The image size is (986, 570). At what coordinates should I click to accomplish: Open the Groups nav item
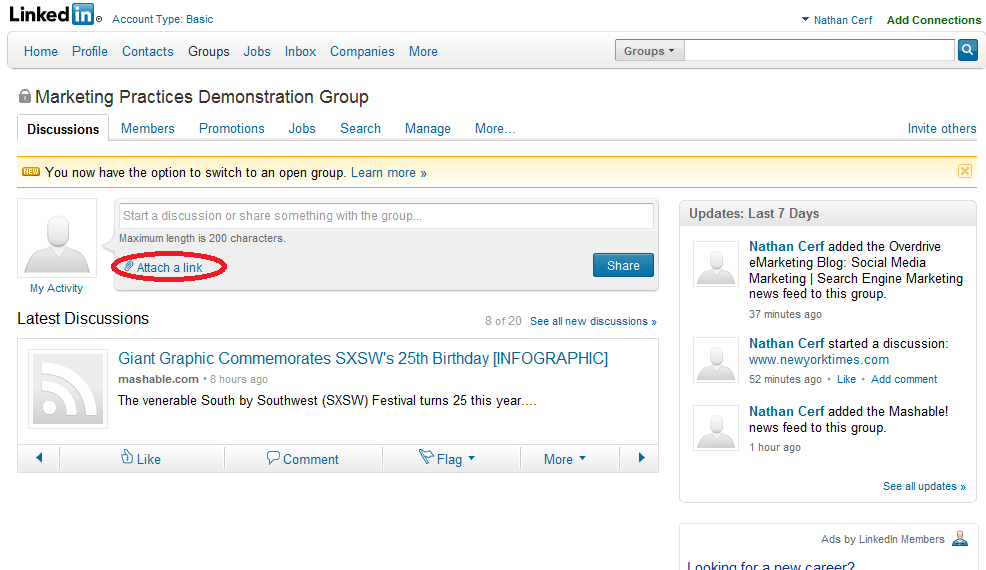[x=209, y=52]
